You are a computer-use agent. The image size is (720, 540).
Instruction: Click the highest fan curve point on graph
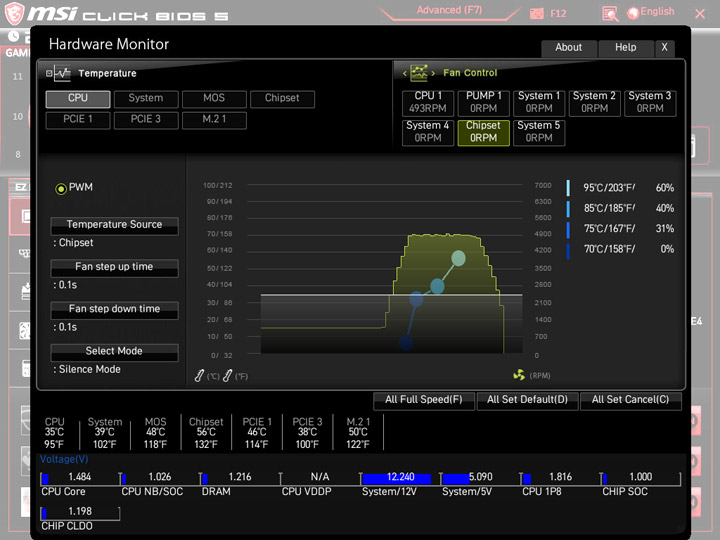pos(458,258)
